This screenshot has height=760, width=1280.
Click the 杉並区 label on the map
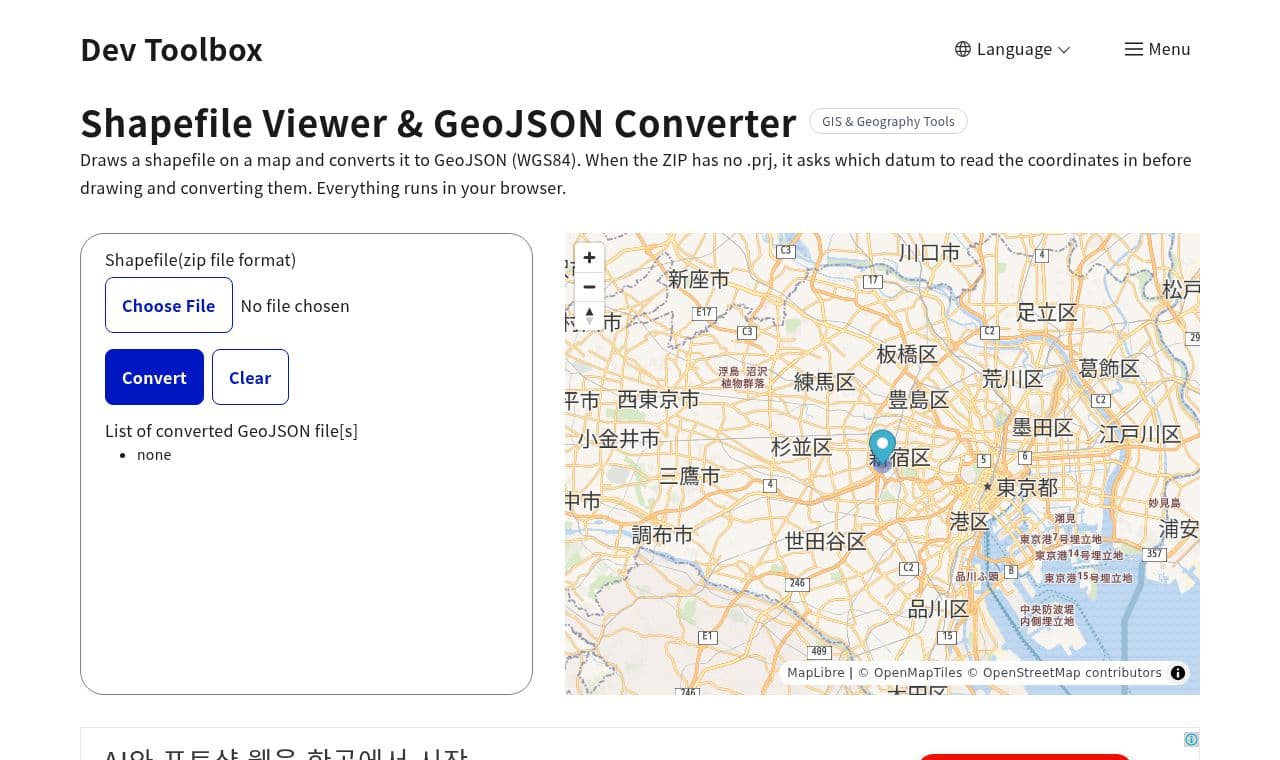(801, 447)
